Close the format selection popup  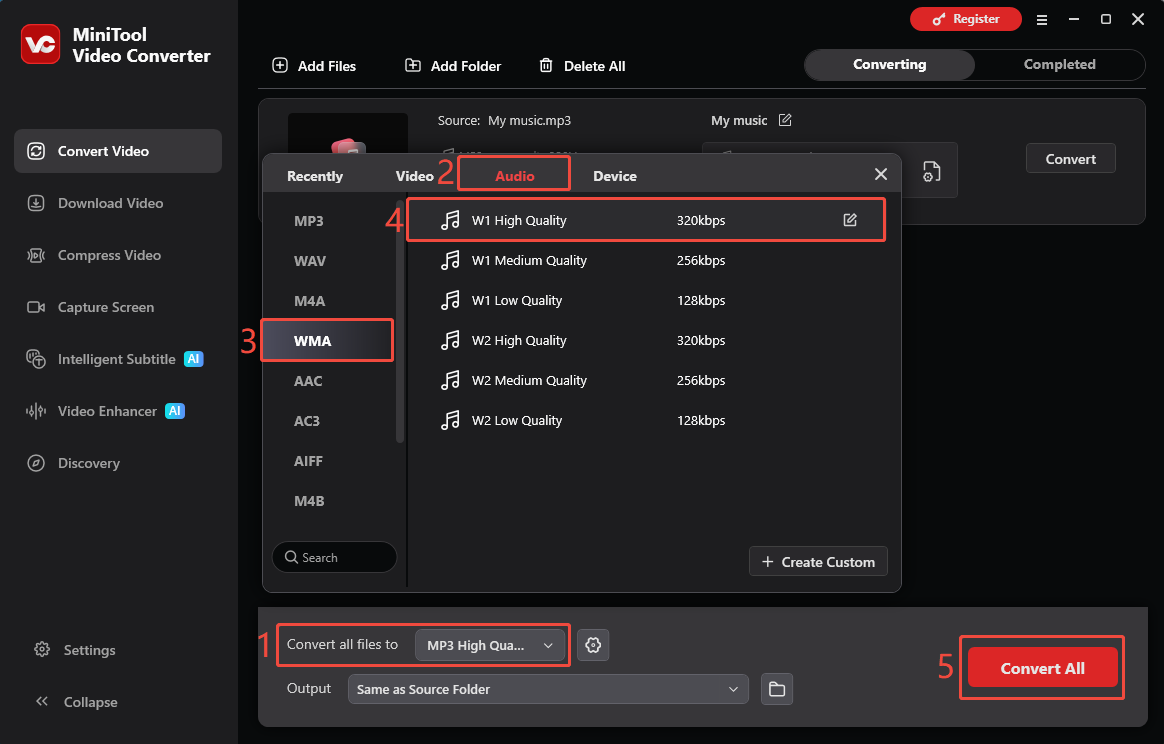(880, 174)
